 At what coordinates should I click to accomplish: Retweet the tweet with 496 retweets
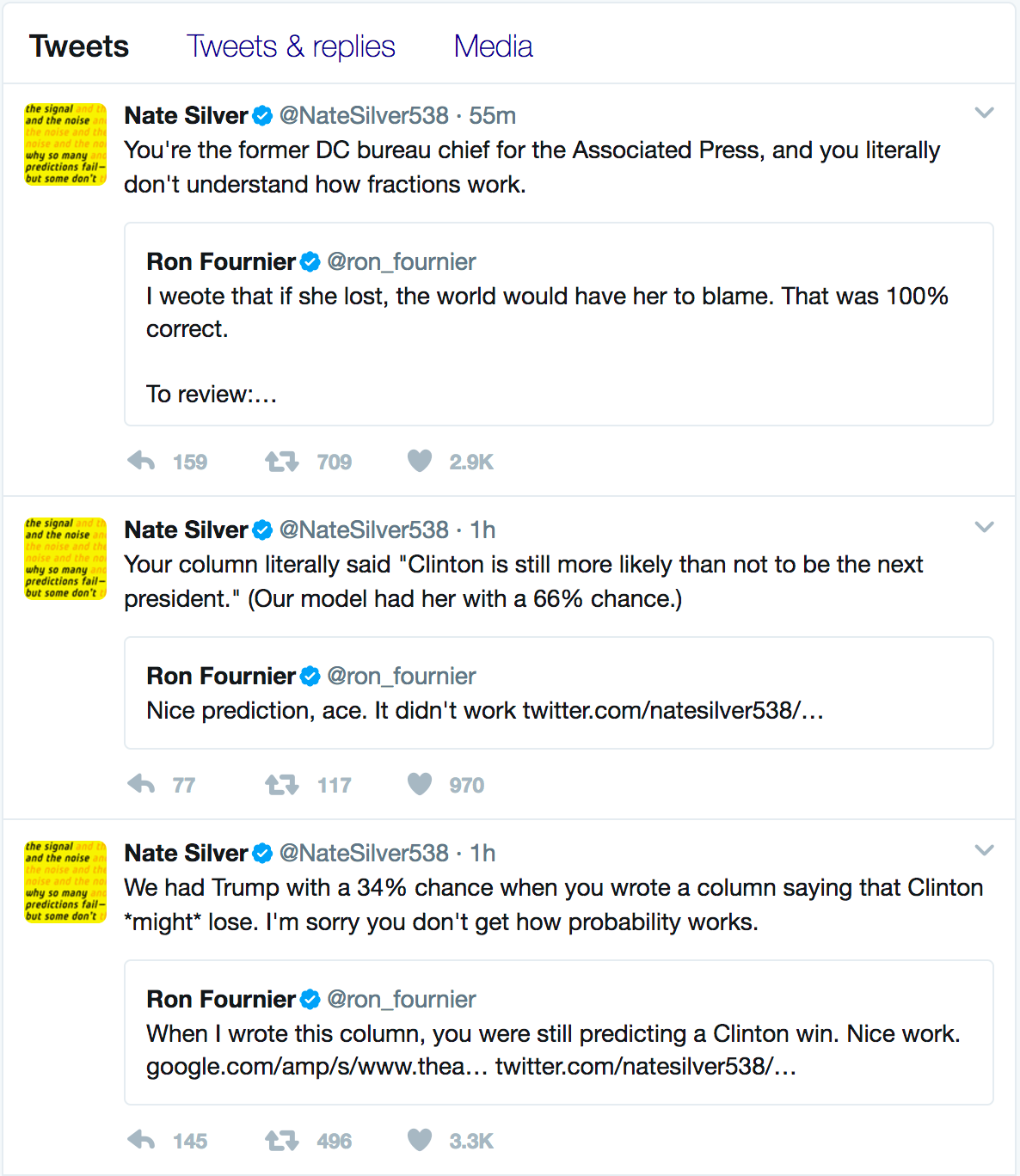pyautogui.click(x=281, y=1141)
